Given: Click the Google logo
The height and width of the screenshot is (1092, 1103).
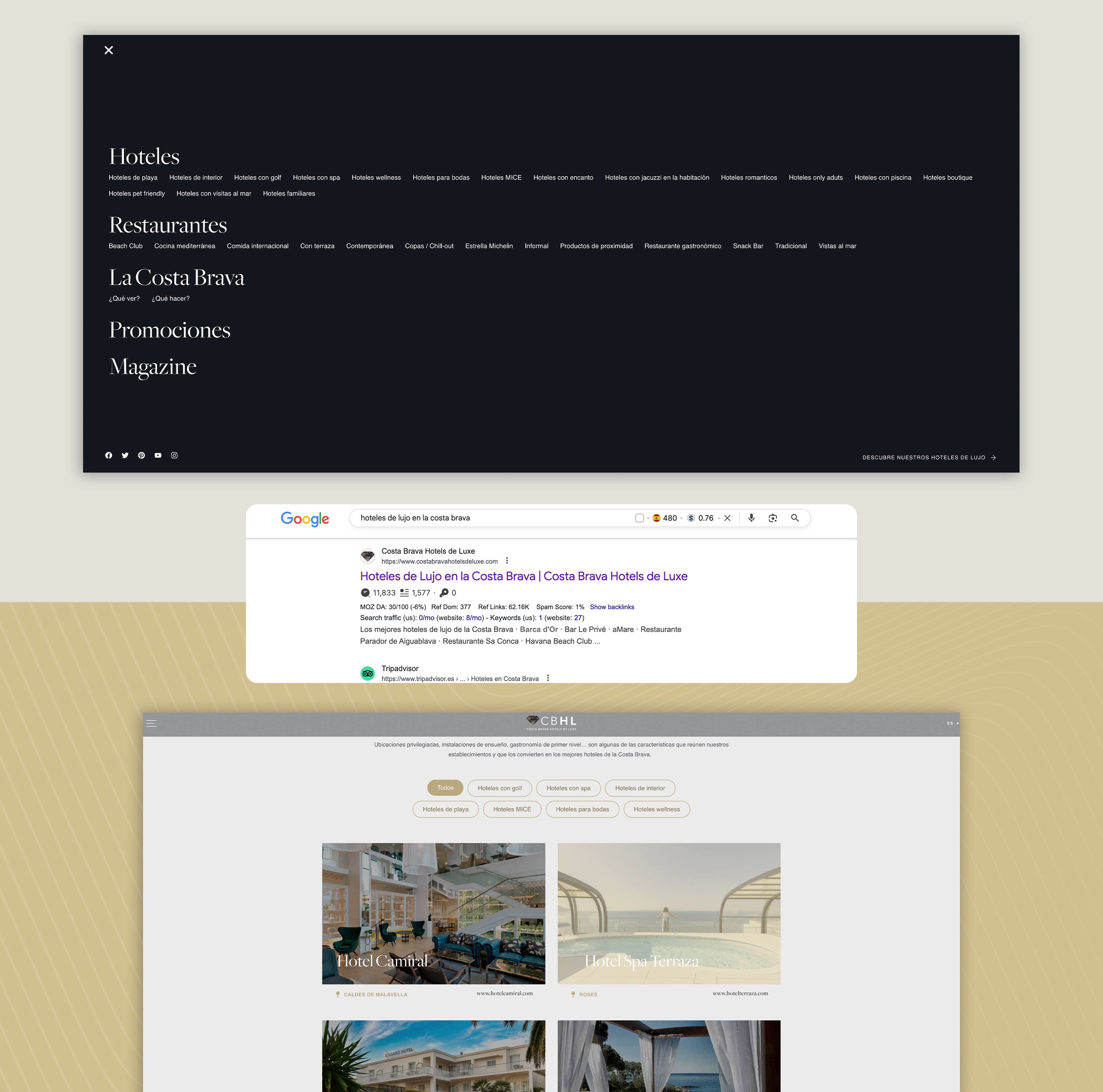Looking at the screenshot, I should point(305,519).
